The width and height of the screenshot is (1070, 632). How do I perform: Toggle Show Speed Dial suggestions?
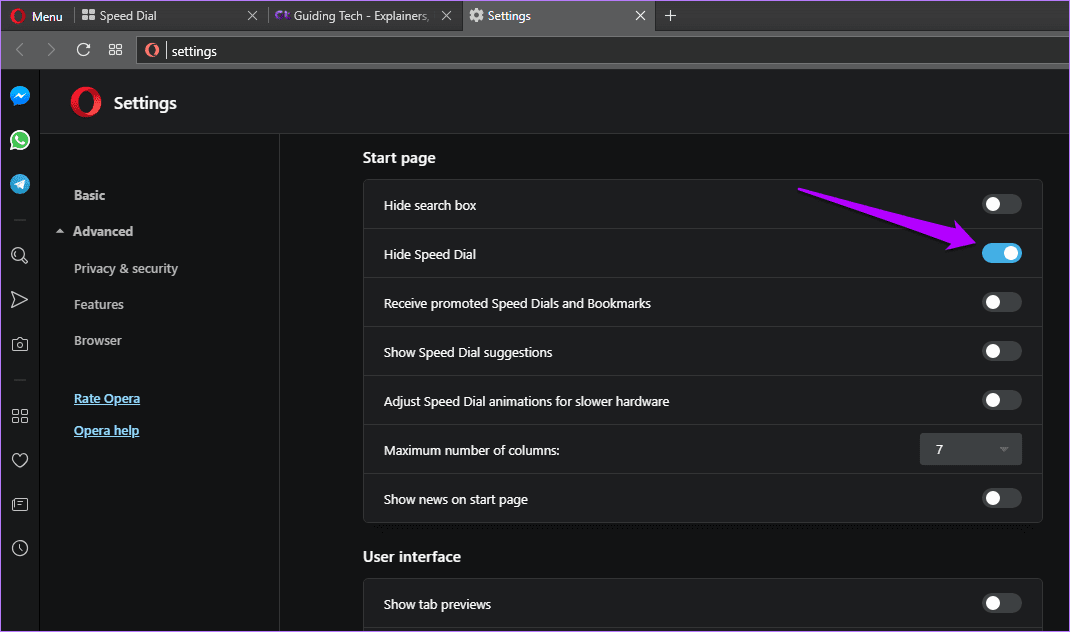coord(1001,351)
